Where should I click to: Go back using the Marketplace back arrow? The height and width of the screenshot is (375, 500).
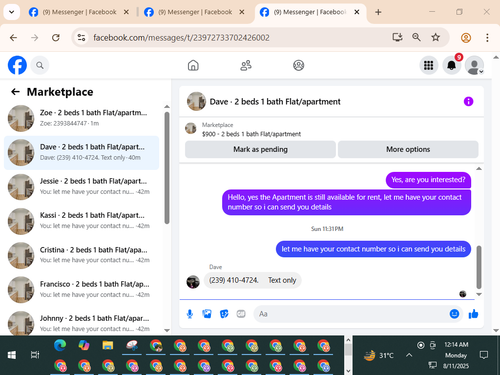(x=15, y=92)
